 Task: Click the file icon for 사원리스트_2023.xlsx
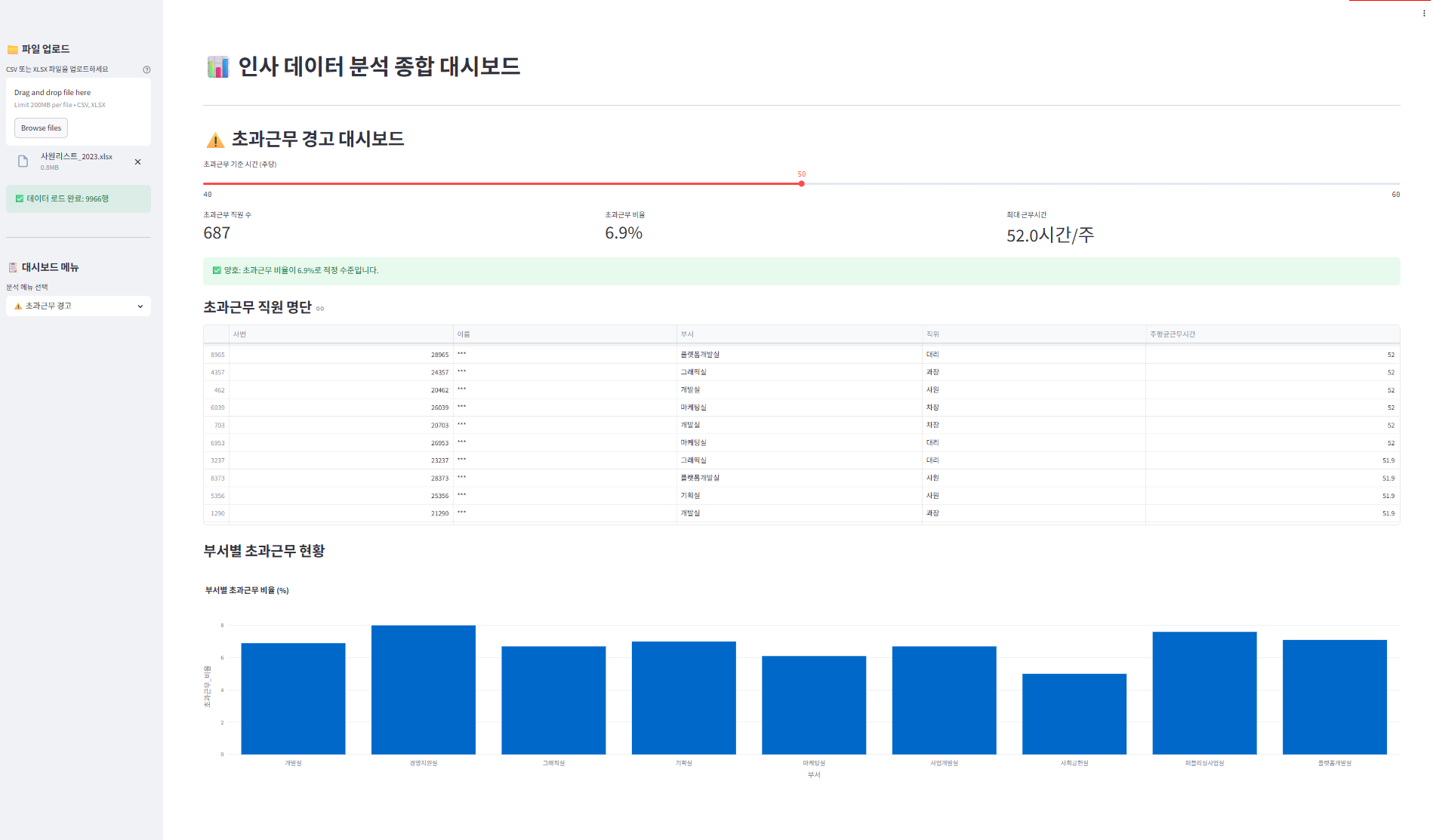point(23,162)
